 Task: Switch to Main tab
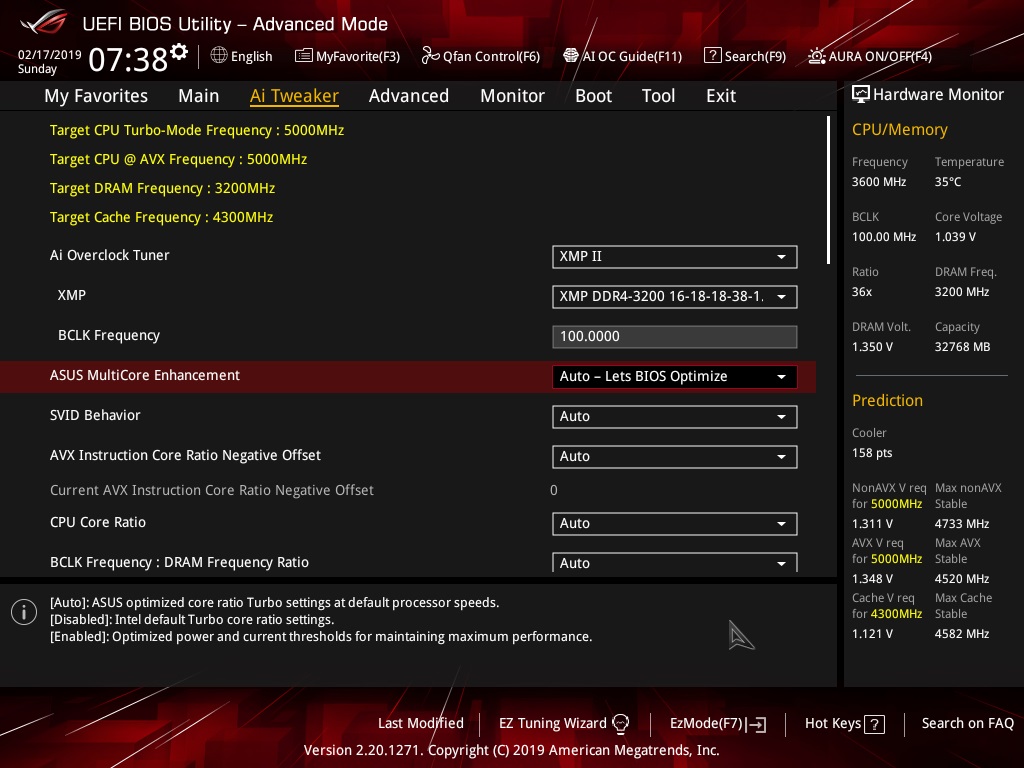point(199,96)
